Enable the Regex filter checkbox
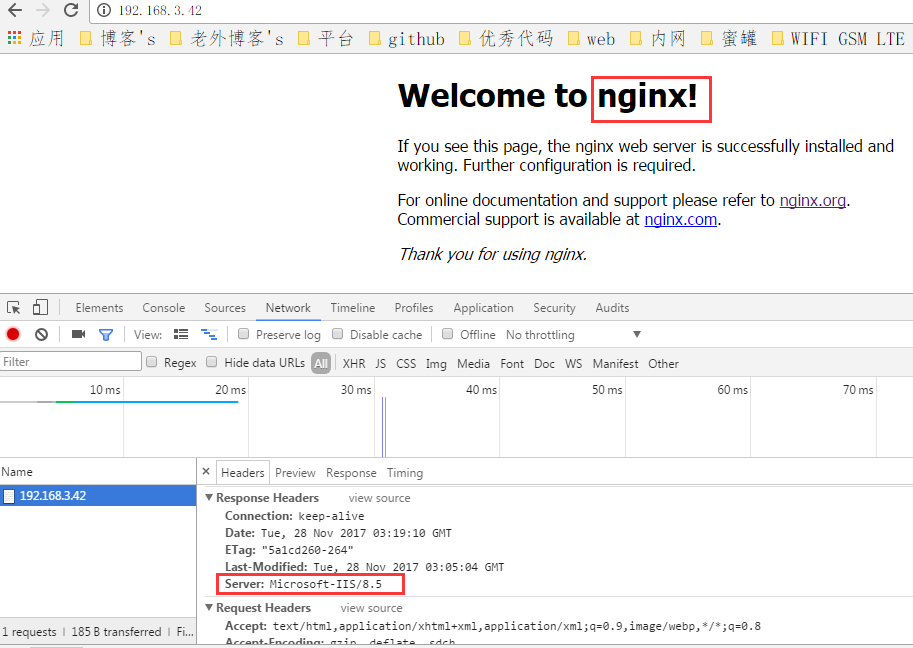This screenshot has width=913, height=648. coord(151,362)
